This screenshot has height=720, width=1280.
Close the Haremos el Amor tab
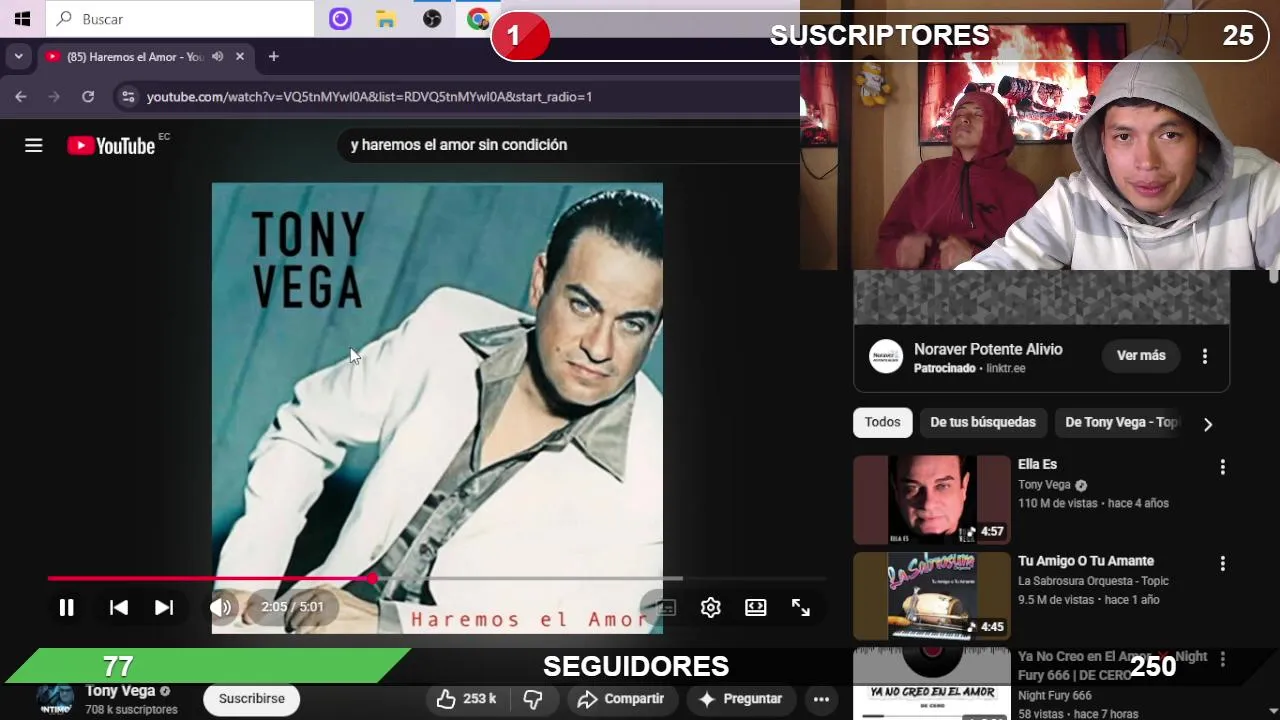click(240, 57)
